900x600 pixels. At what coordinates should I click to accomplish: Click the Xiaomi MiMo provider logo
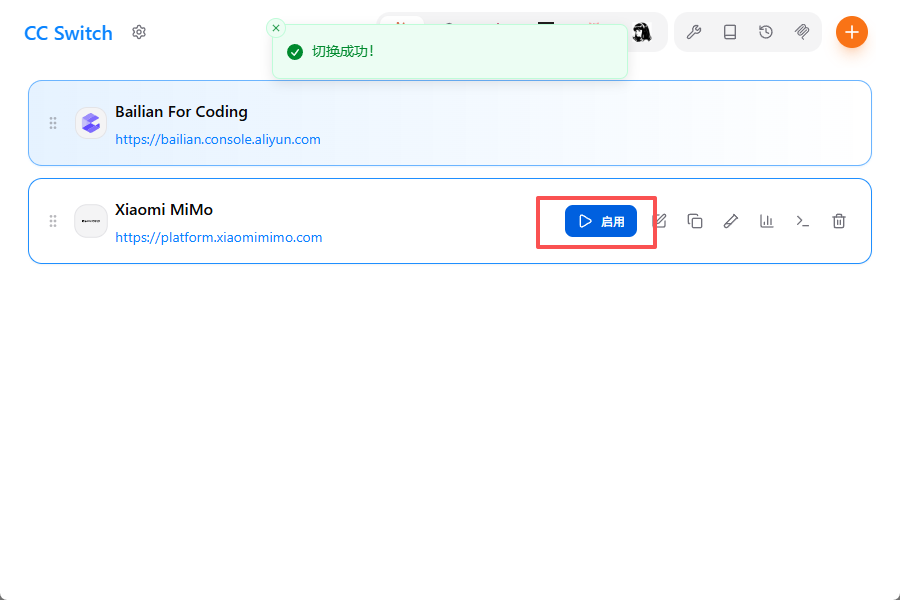(x=91, y=221)
